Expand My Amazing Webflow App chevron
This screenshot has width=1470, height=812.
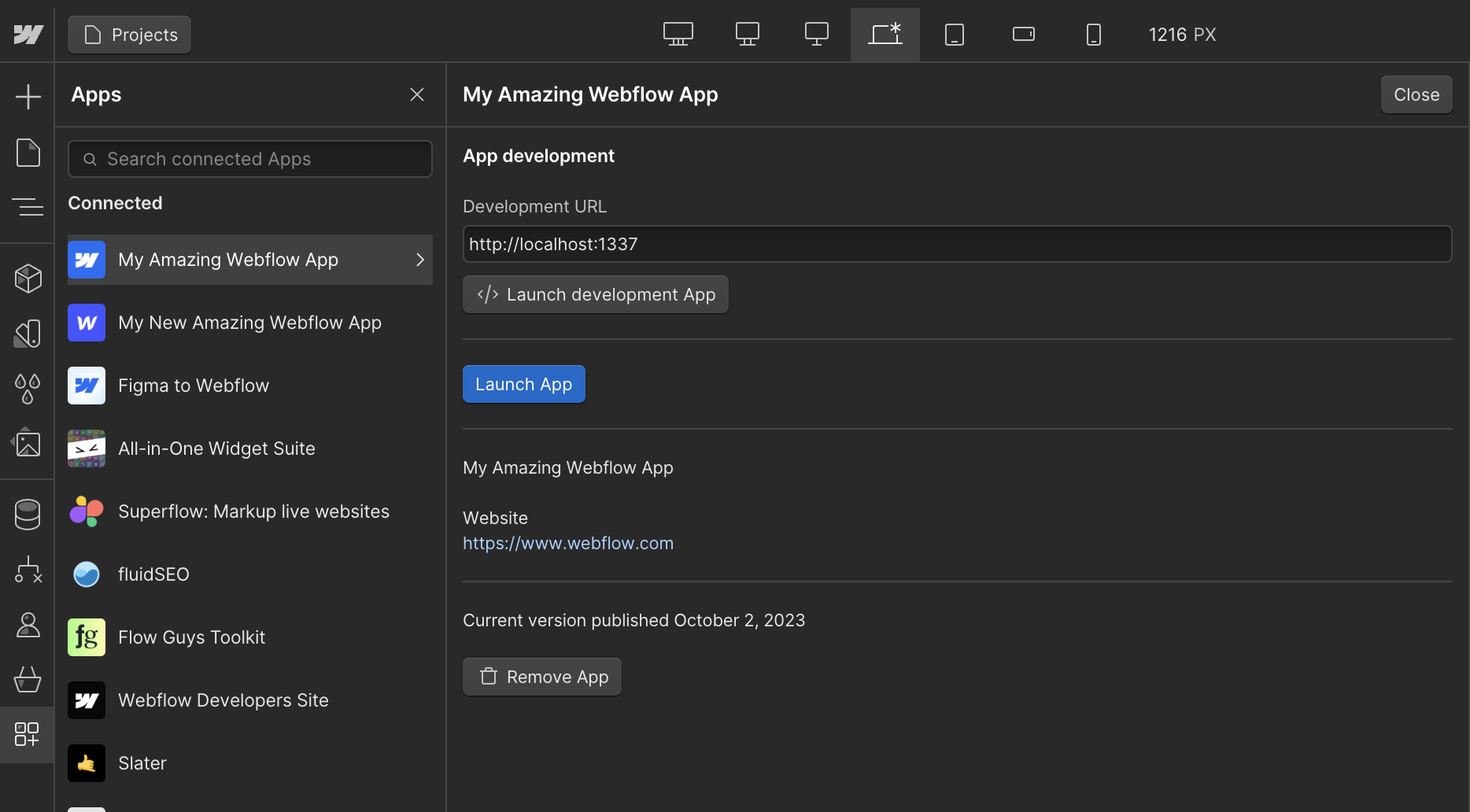click(419, 260)
